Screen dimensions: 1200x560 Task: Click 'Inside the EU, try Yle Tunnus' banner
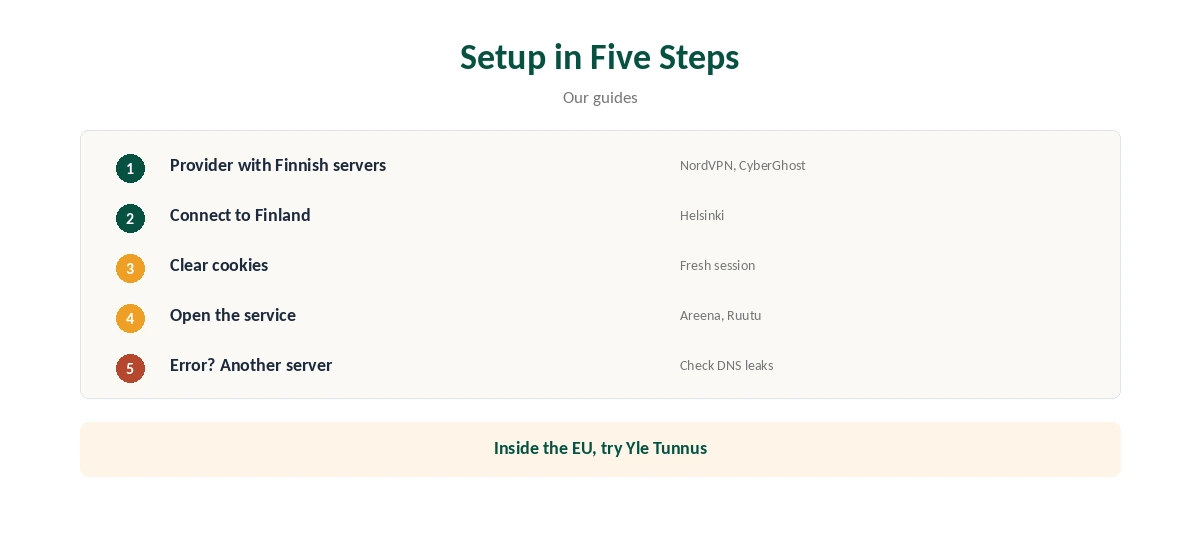[x=600, y=449]
